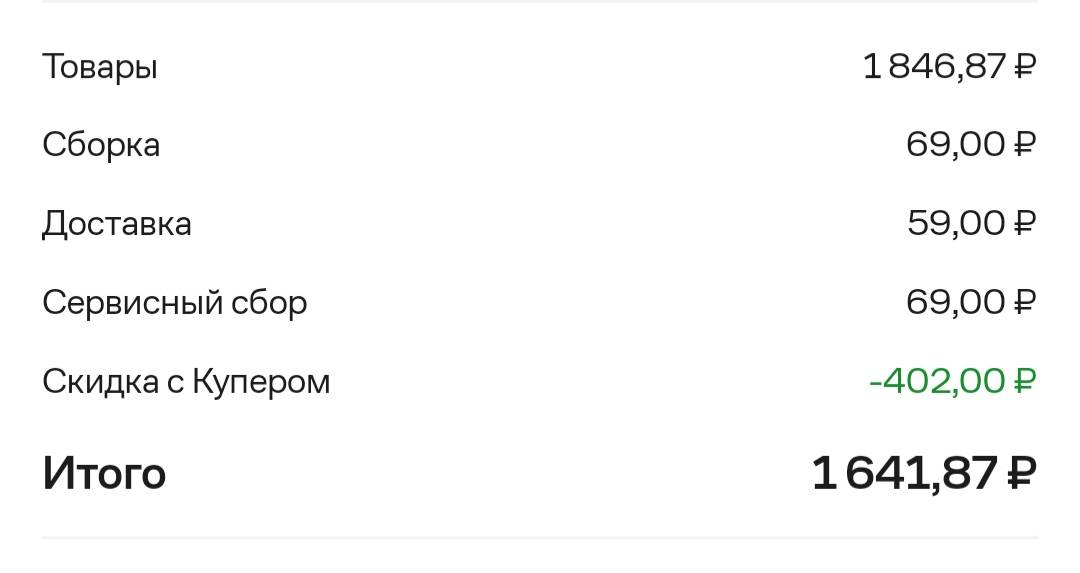
Task: Tap the Сборка label
Action: click(x=101, y=145)
